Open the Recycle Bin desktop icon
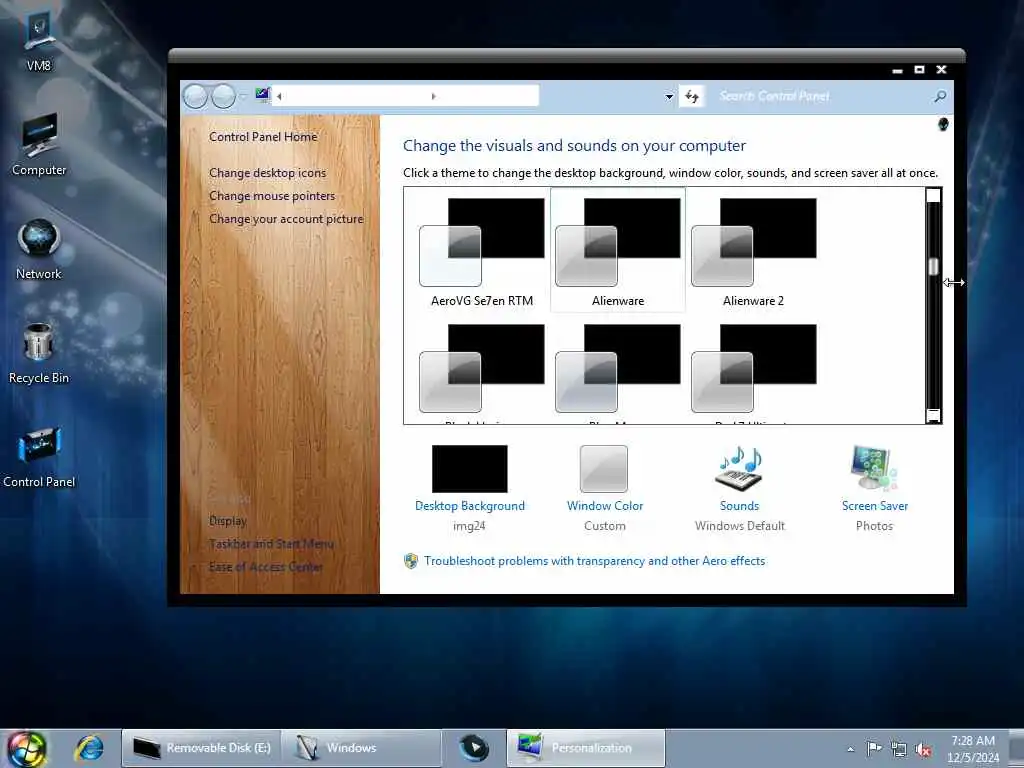The width and height of the screenshot is (1024, 768). click(x=39, y=353)
